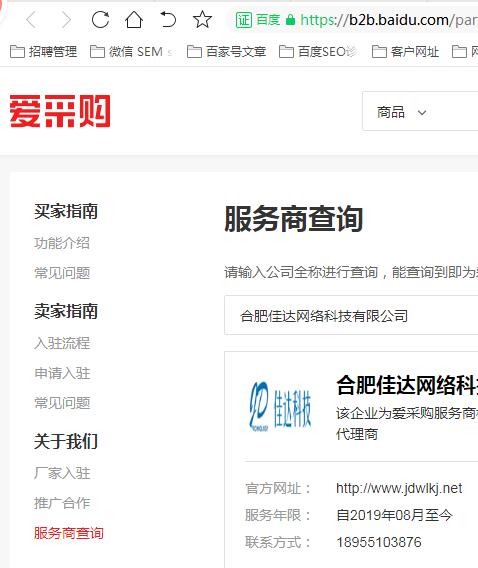Open 入驻流程 sidebar link

tap(62, 343)
